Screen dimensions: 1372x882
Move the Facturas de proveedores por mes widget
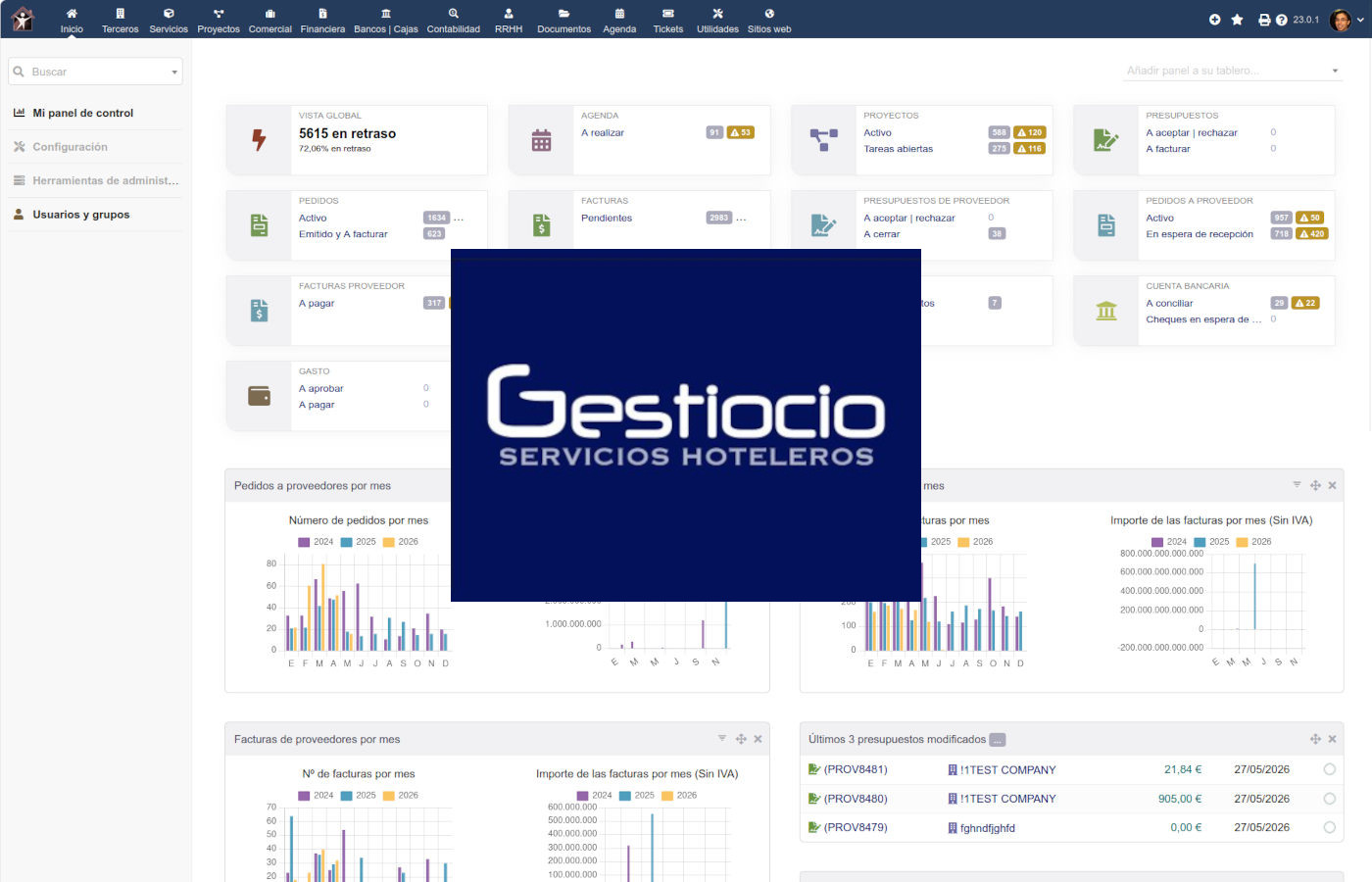741,739
